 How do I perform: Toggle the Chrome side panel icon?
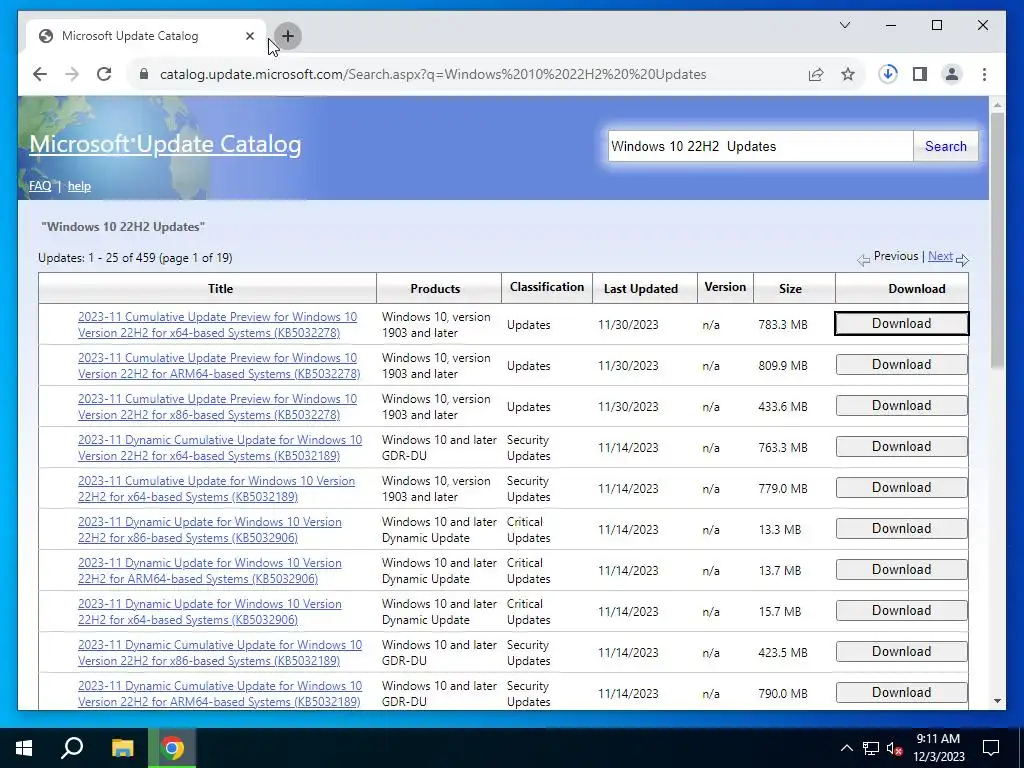[920, 74]
